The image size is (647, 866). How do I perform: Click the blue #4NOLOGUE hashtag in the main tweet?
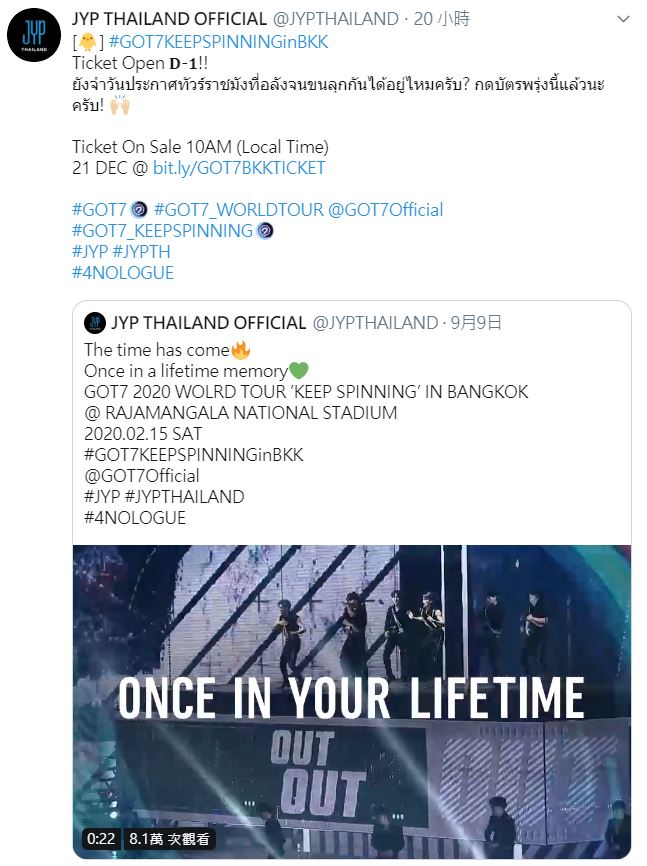coord(123,273)
